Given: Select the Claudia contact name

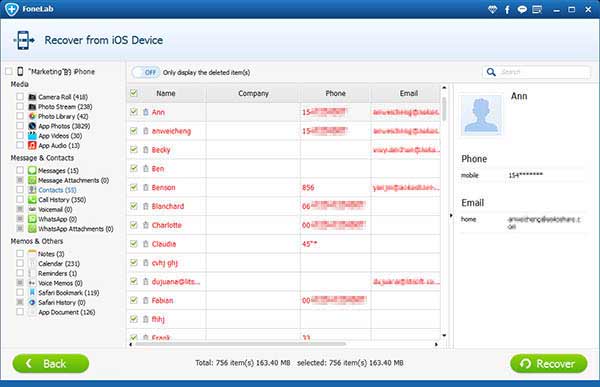Looking at the screenshot, I should pyautogui.click(x=164, y=244).
